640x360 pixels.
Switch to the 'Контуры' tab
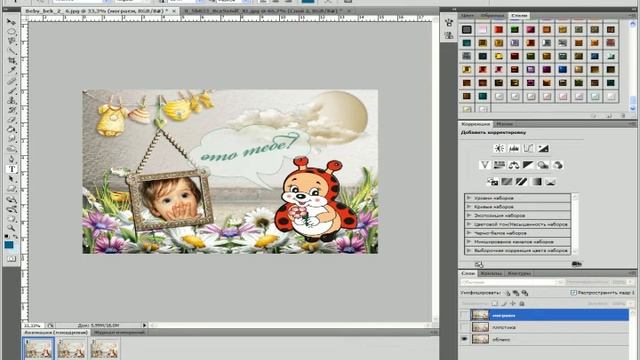[519, 273]
